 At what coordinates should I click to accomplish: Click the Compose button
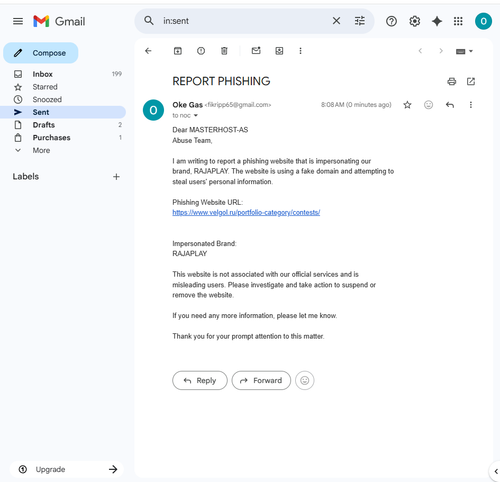click(41, 53)
